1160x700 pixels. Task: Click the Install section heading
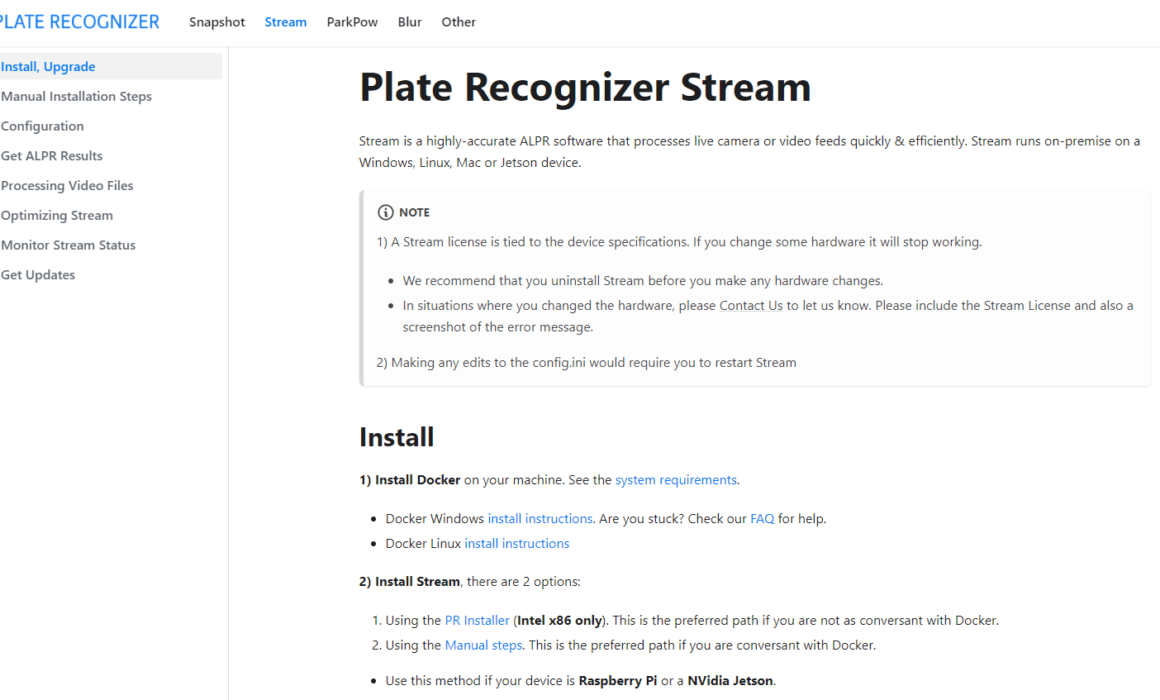[397, 437]
